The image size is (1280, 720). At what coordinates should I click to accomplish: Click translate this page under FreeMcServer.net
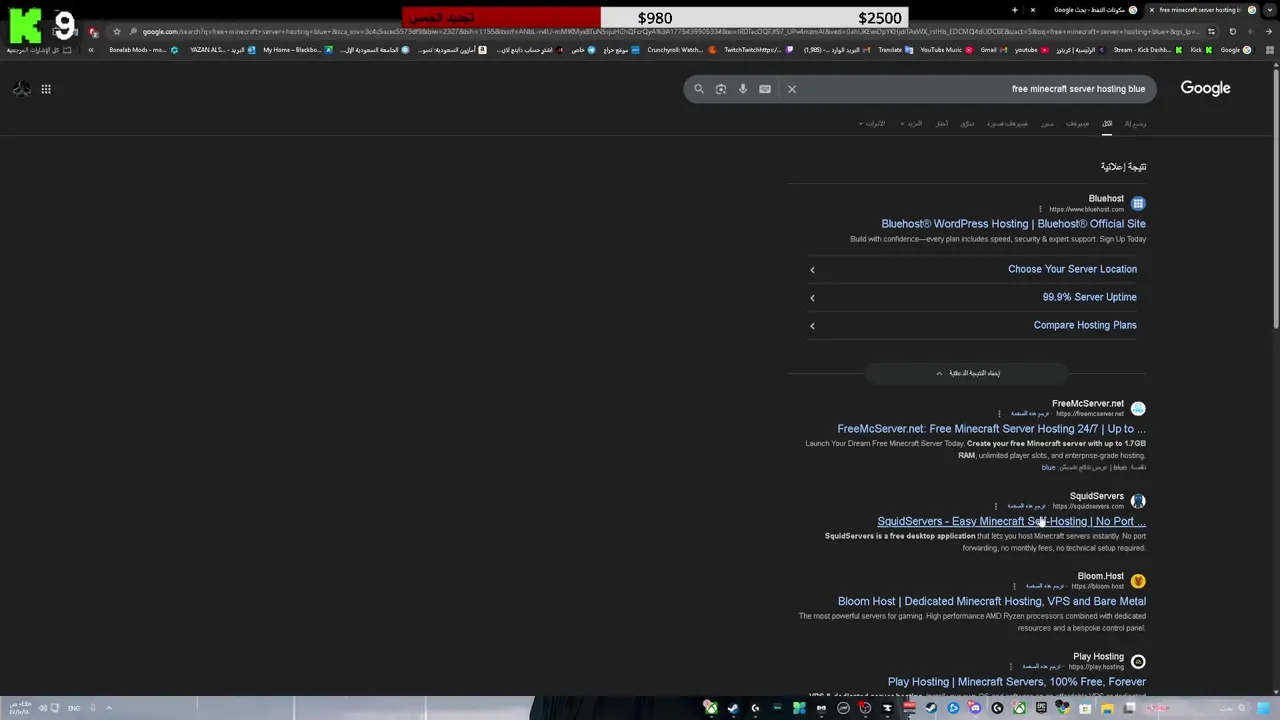(1030, 414)
